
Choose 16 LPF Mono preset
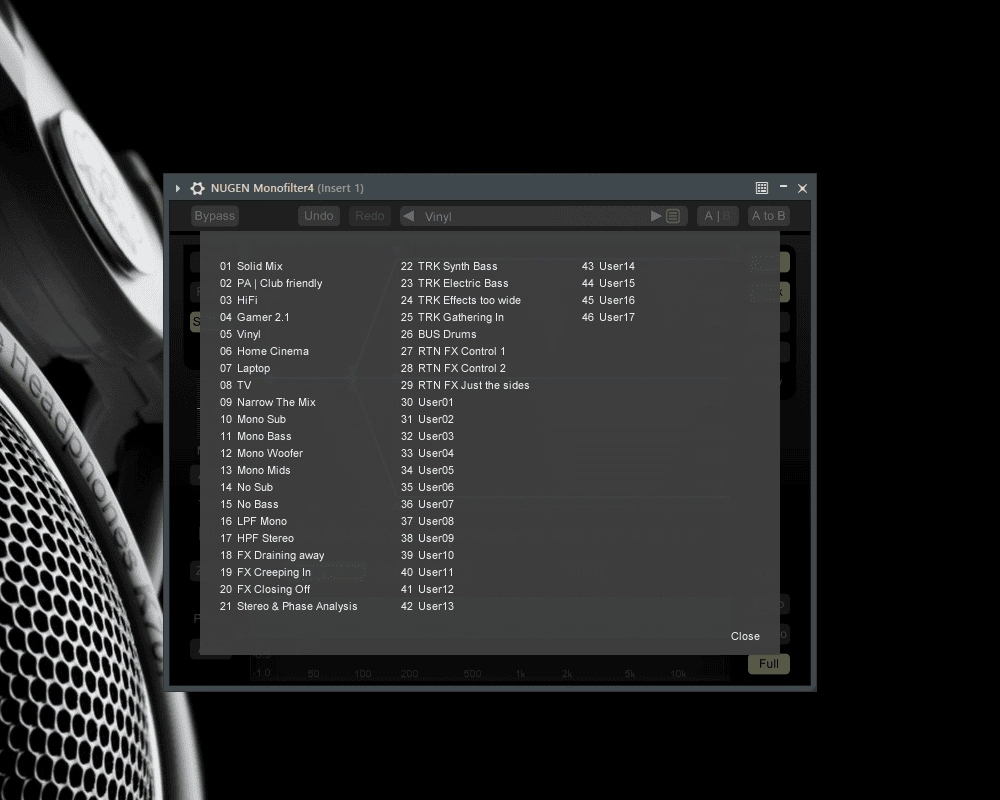tap(253, 521)
